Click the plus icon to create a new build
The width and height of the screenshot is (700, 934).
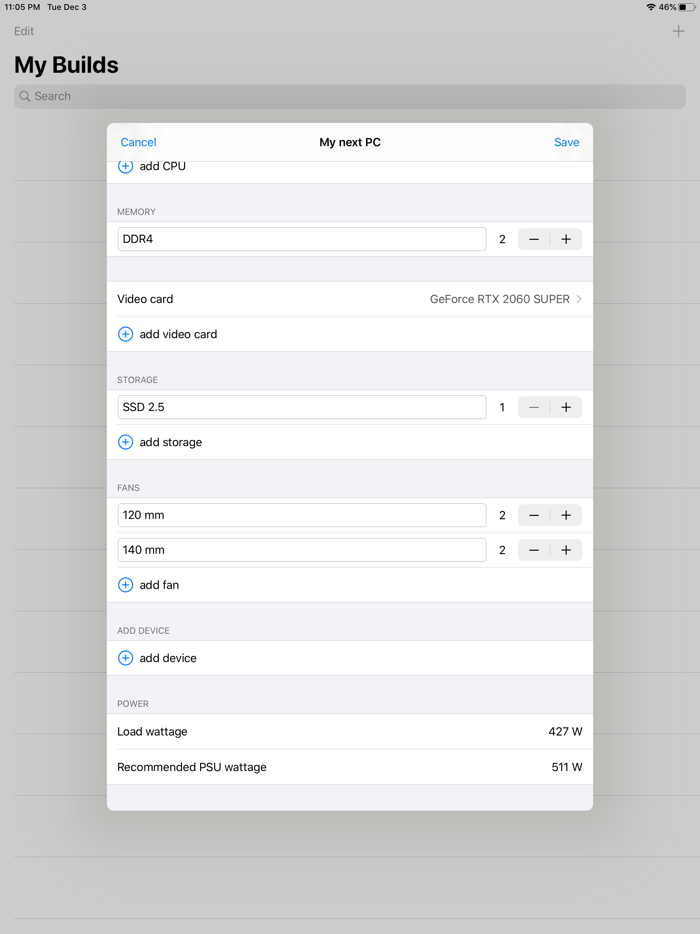677,30
